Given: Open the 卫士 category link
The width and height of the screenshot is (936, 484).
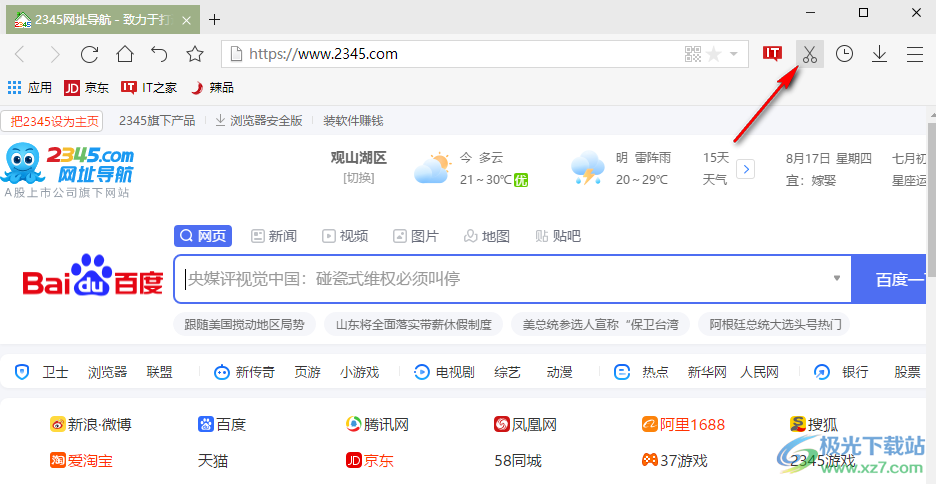Looking at the screenshot, I should (55, 372).
